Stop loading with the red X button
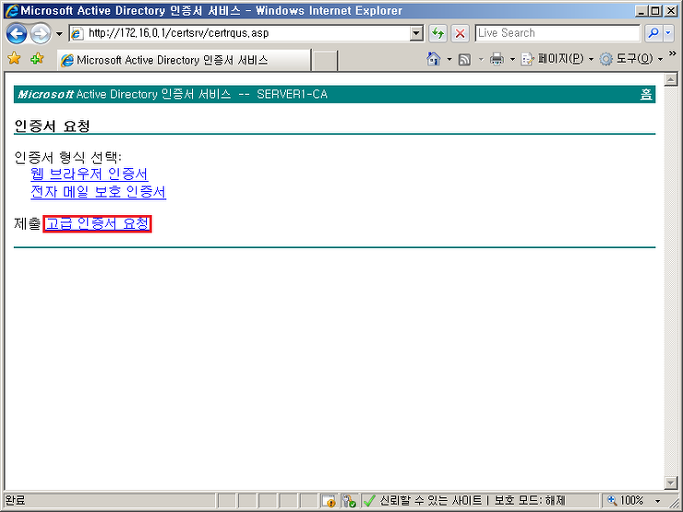The image size is (683, 512). (x=460, y=33)
